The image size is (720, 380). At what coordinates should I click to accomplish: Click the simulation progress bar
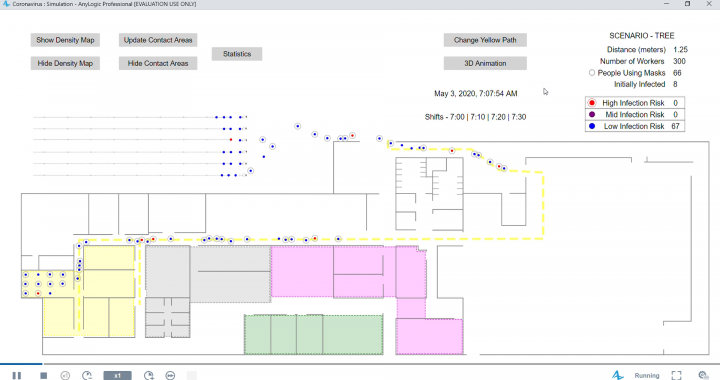[x=360, y=364]
